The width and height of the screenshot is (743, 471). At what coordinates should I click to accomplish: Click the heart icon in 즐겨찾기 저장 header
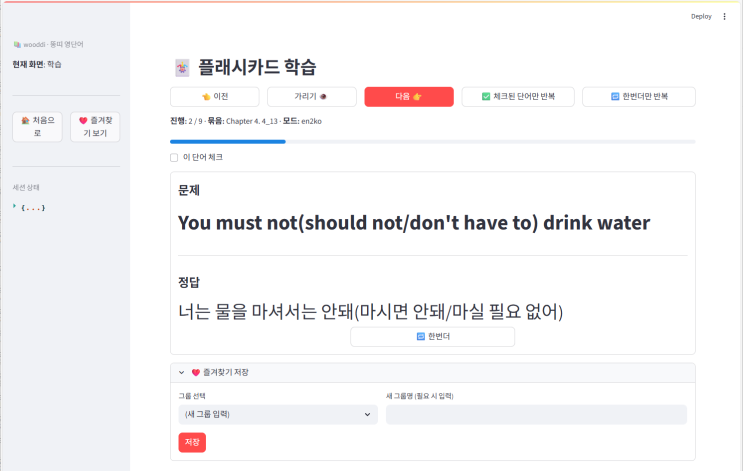click(x=195, y=372)
